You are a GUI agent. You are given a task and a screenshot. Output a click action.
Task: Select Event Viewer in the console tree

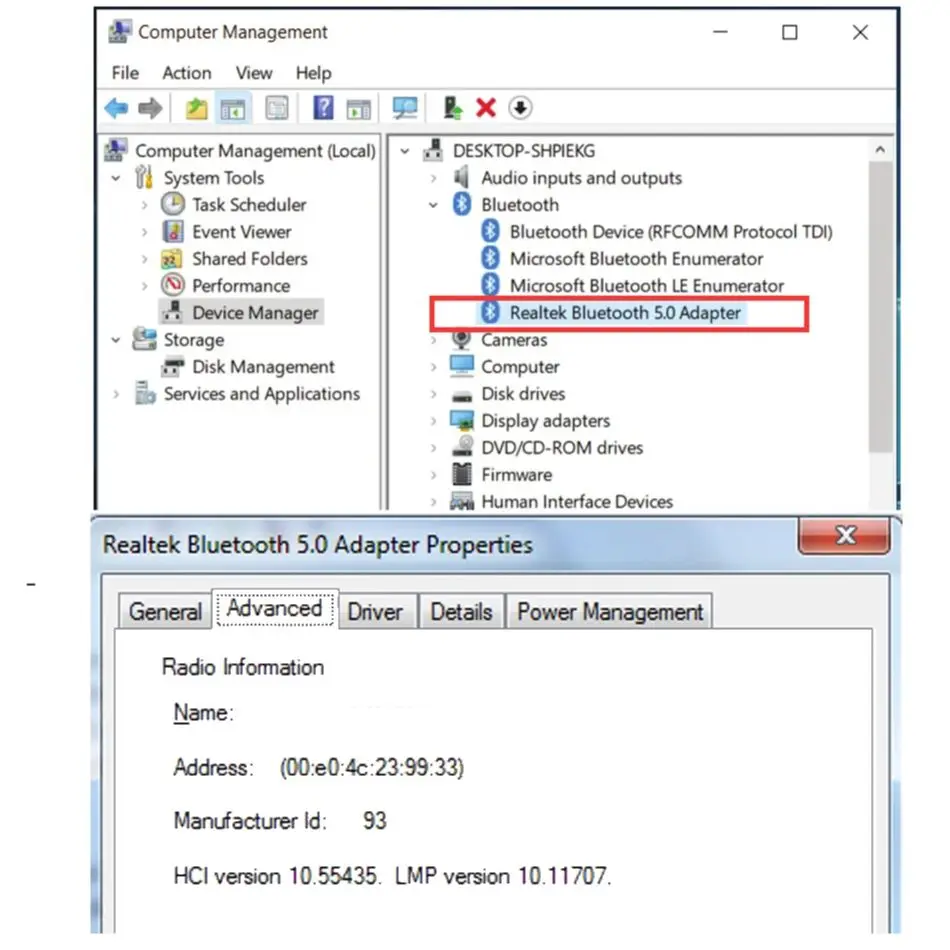(241, 232)
